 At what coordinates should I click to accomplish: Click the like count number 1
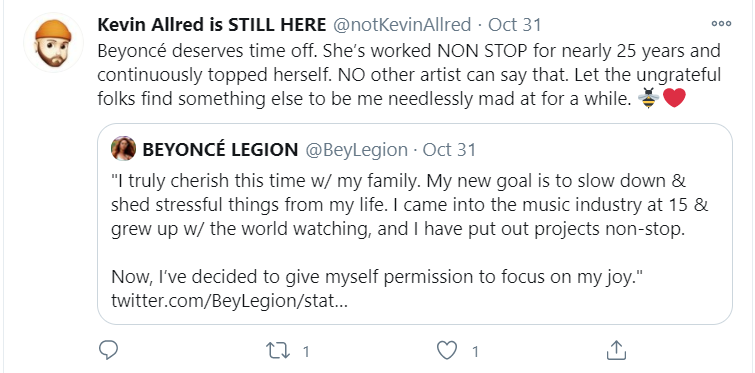[x=475, y=351]
